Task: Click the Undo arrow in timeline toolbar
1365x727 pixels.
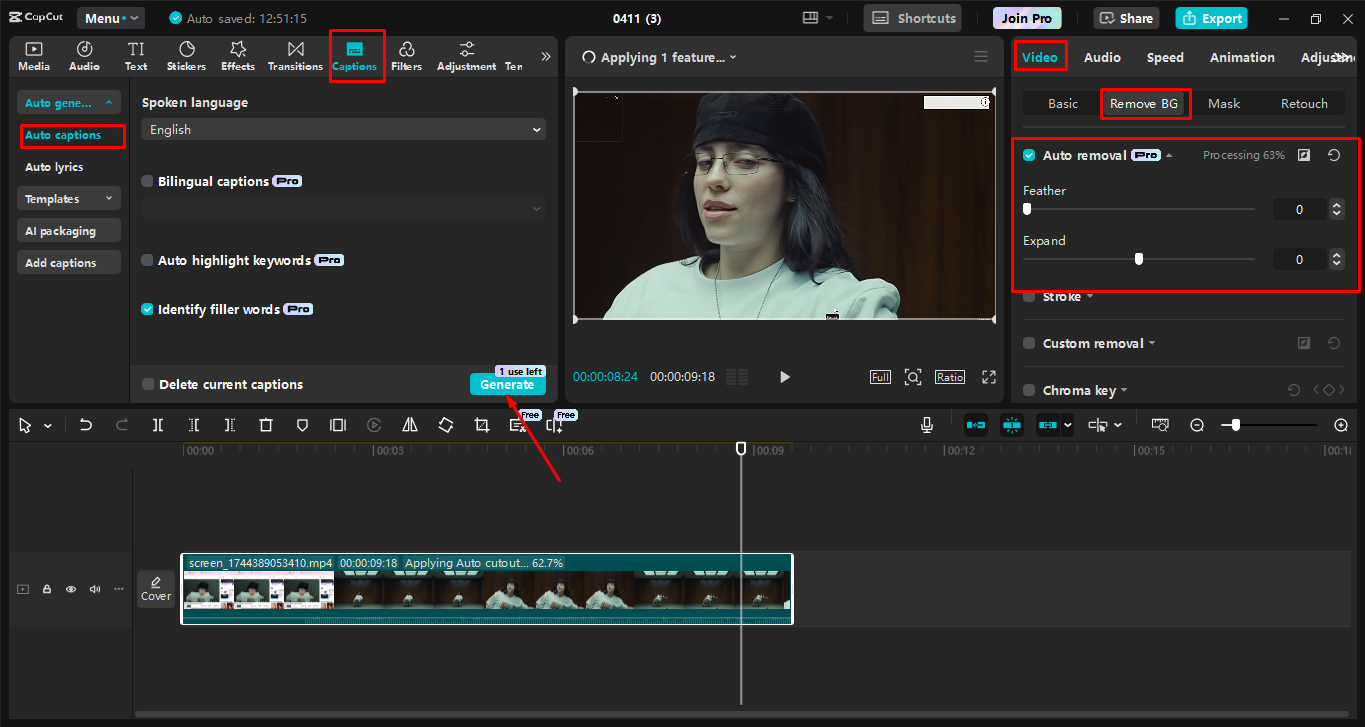Action: coord(86,425)
